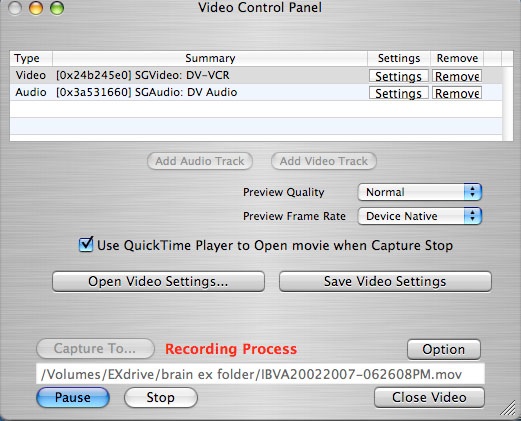Viewport: 521px width, 421px height.
Task: Select the Video row in track table
Action: point(256,75)
